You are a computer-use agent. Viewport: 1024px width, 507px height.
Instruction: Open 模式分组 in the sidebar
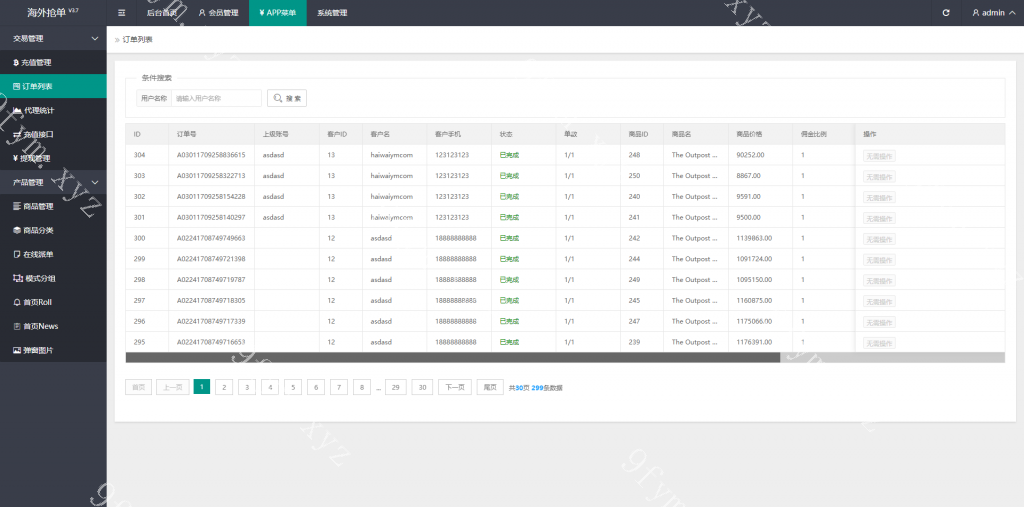coord(53,278)
